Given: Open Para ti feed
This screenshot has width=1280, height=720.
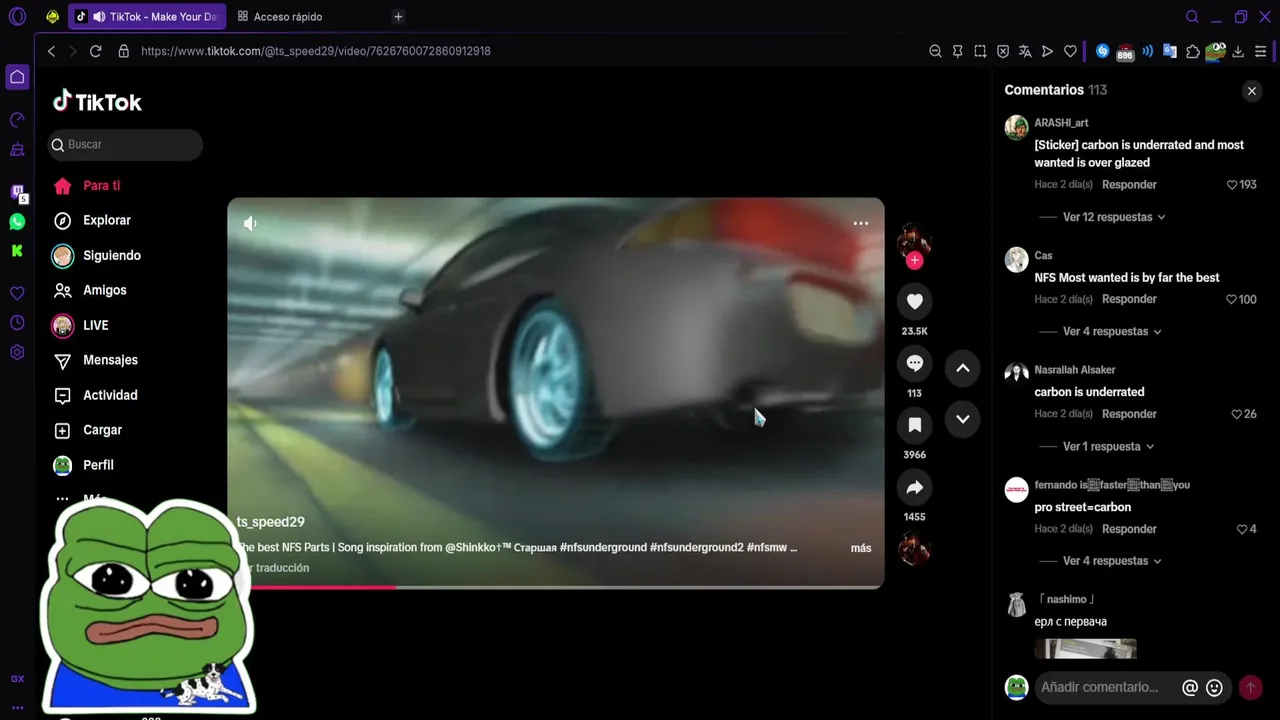Looking at the screenshot, I should tap(101, 186).
